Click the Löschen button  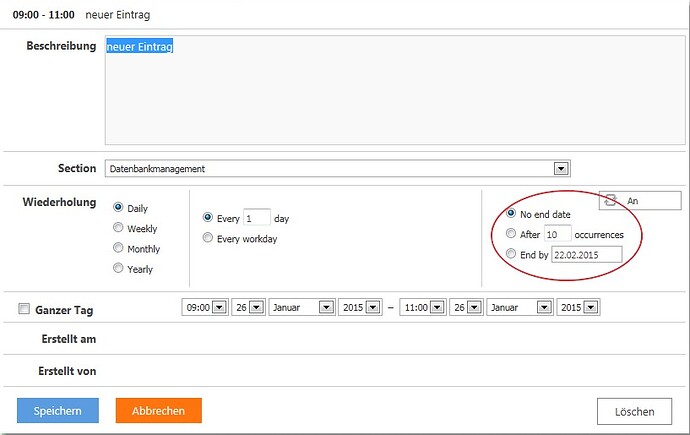tap(634, 411)
